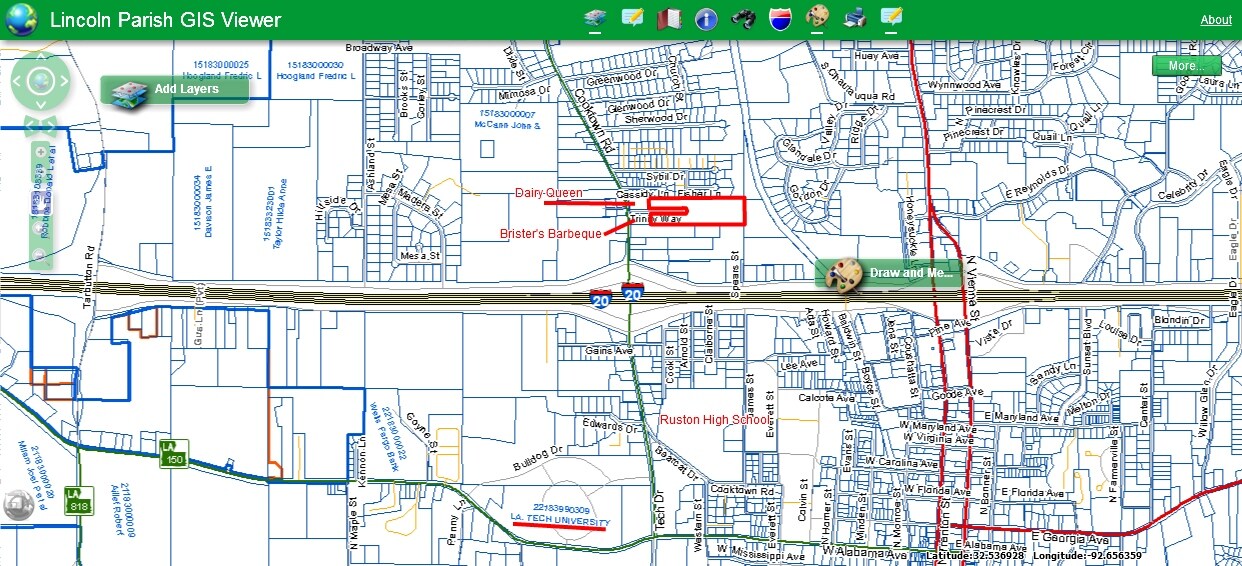Viewport: 1242px width, 566px height.
Task: Click zoom-in plus on the zoom slider
Action: click(40, 150)
